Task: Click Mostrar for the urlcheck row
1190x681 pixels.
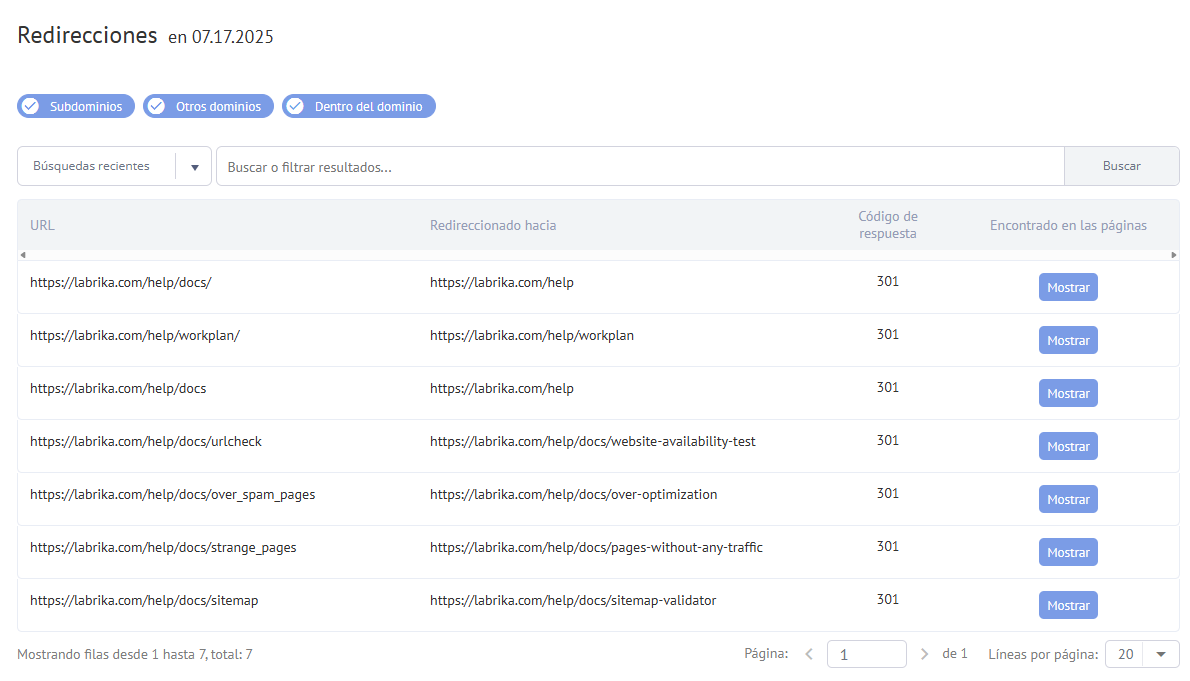Action: pos(1068,446)
